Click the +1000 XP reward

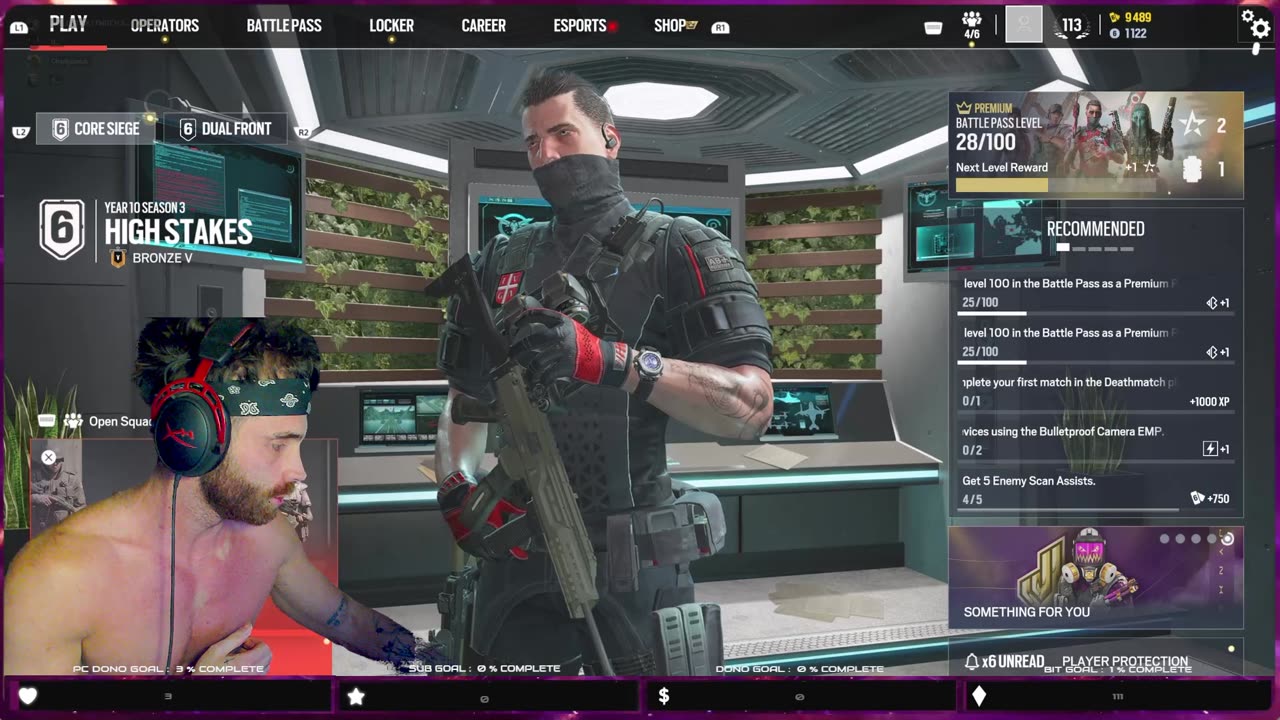[1209, 402]
